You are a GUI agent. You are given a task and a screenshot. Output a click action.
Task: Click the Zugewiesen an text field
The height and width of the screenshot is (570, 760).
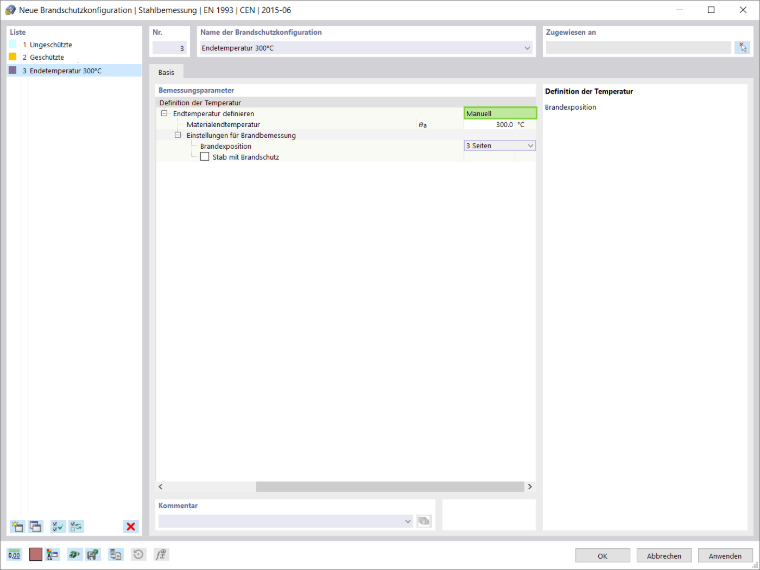(x=638, y=48)
